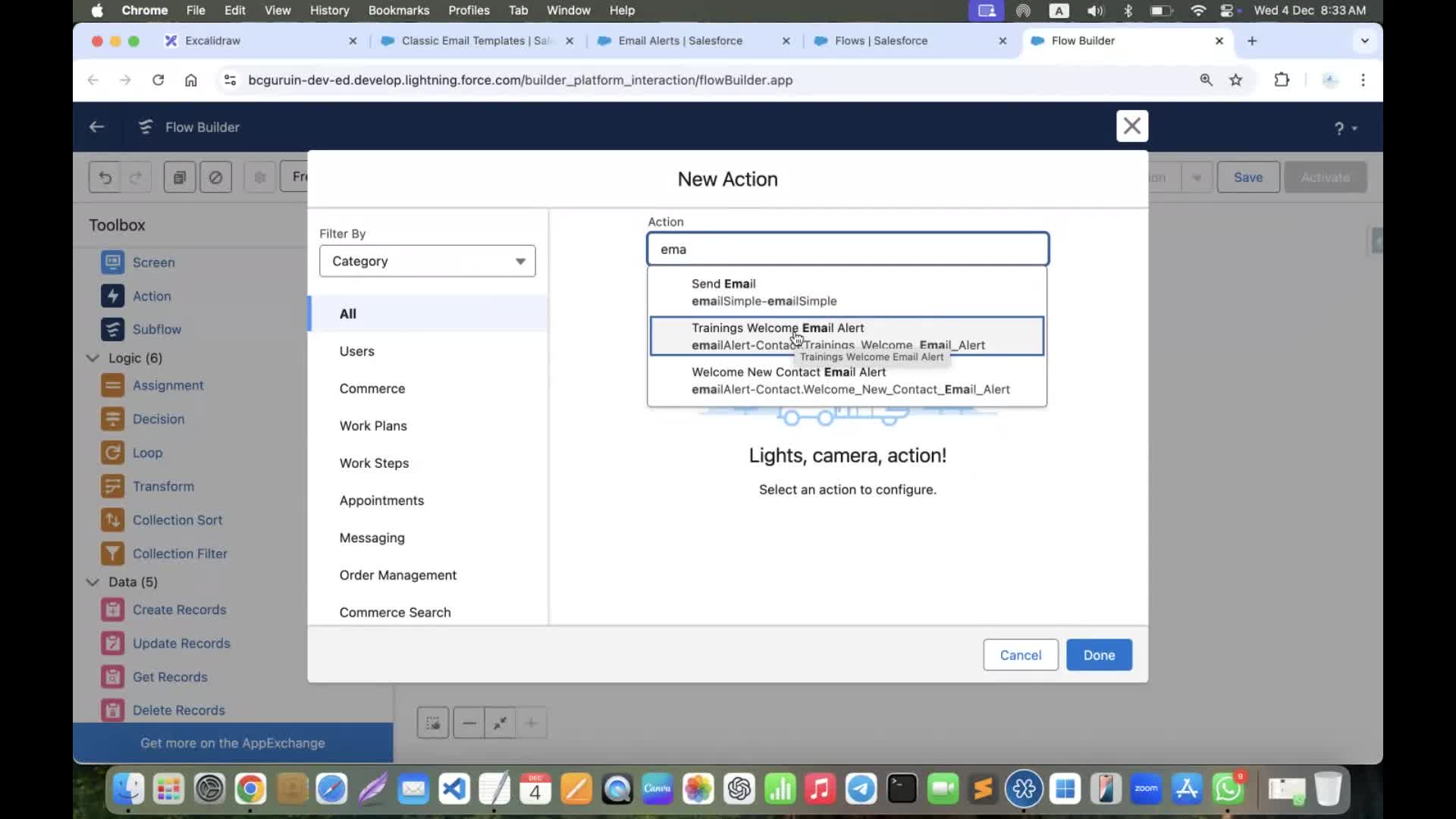Switch to Classic Email Templates tab
This screenshot has width=1456, height=819.
[478, 41]
